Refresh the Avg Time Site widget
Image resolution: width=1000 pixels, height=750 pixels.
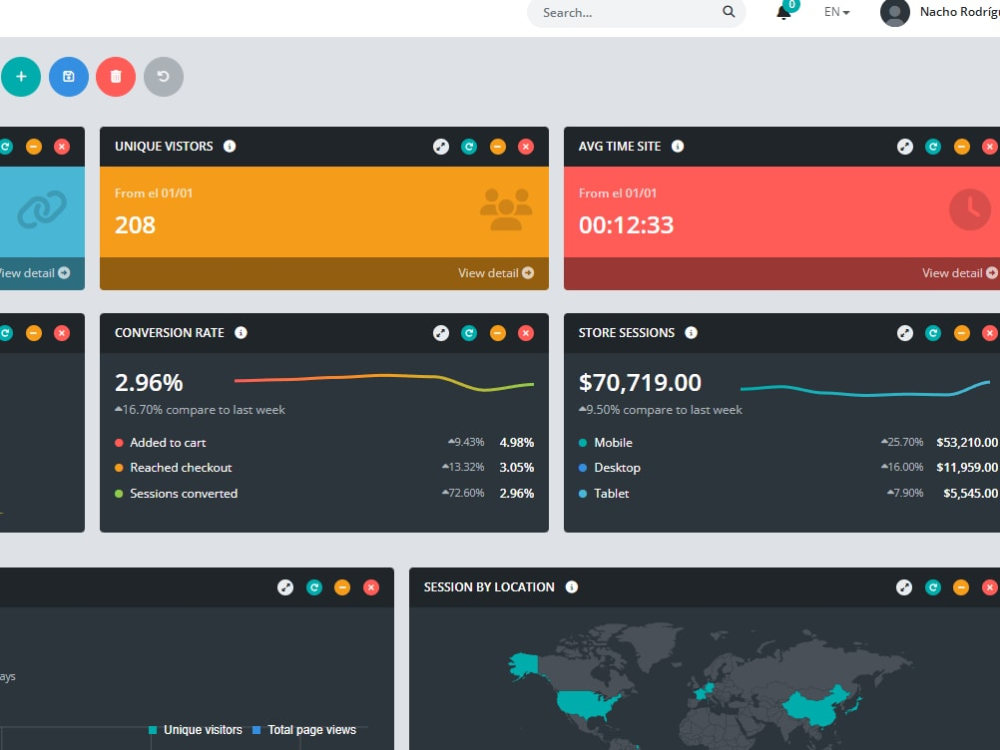[x=933, y=147]
